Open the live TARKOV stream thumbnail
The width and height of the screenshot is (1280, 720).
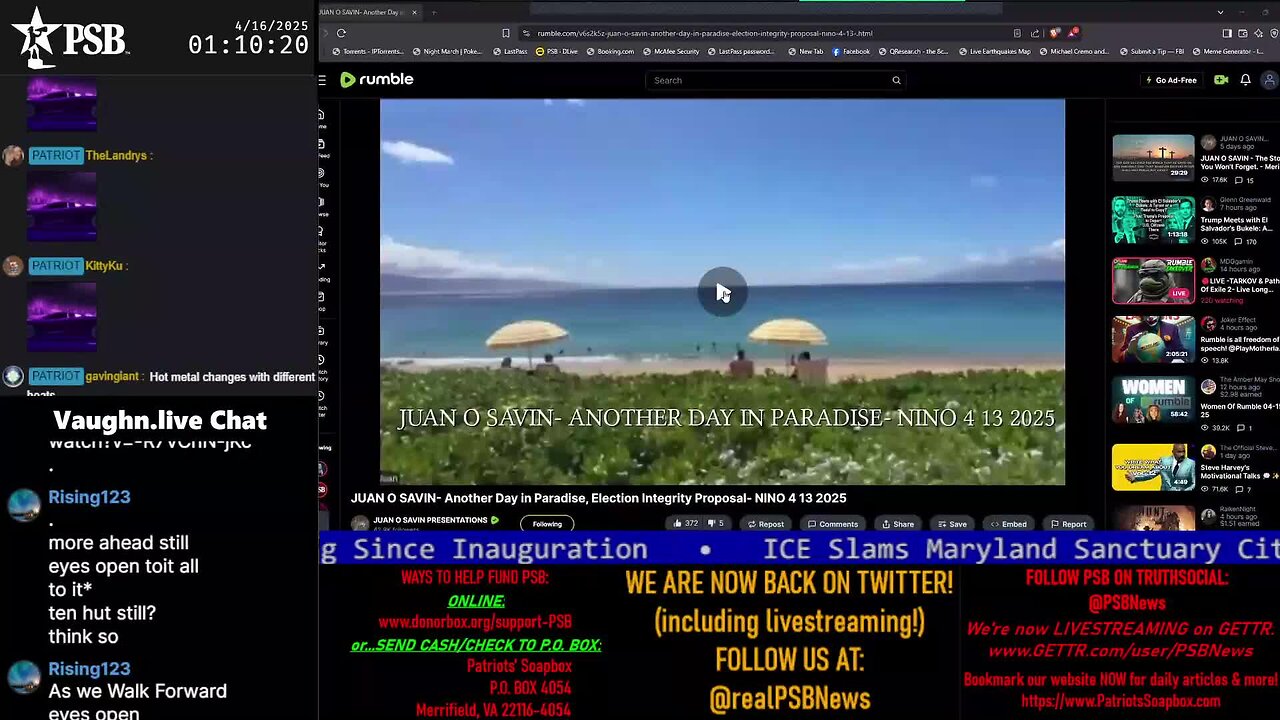[x=1153, y=281]
